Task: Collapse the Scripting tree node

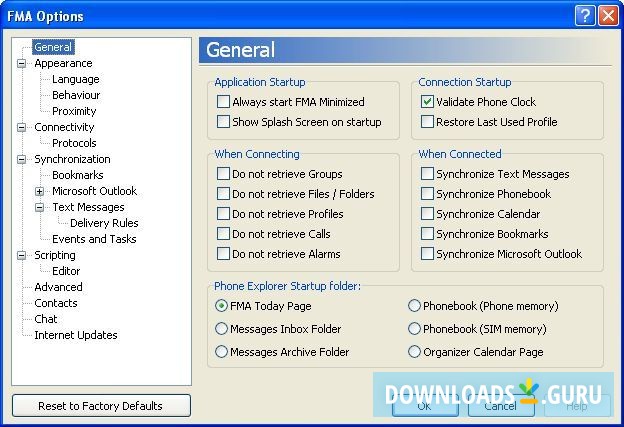Action: (21, 255)
